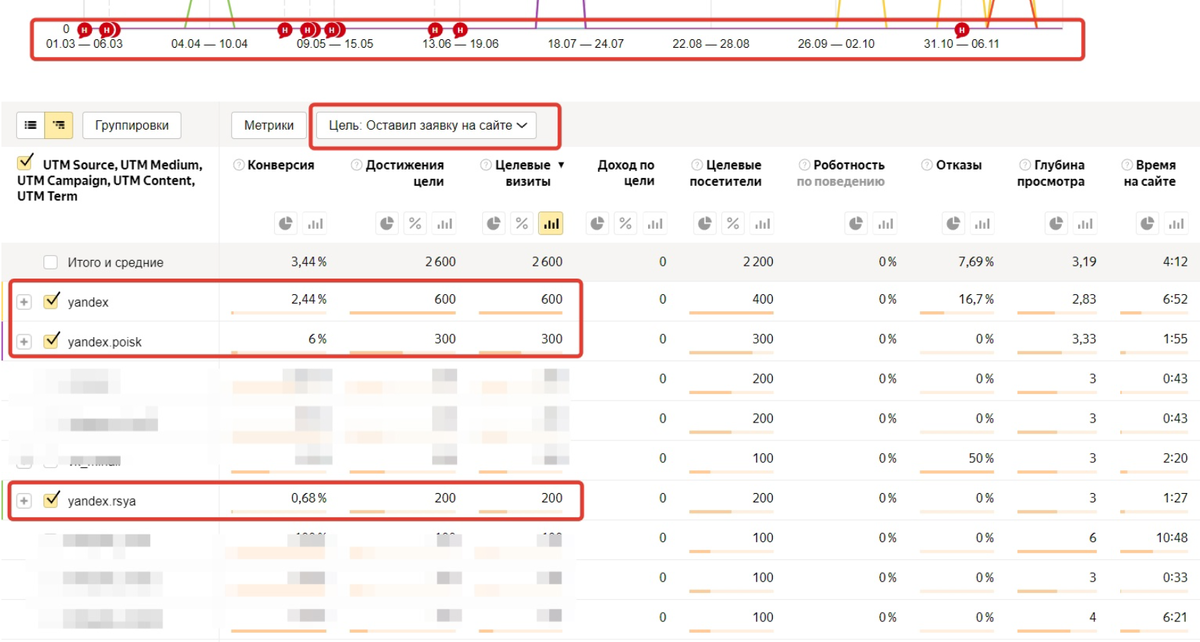Open help icon next to Целевые визиты
Image resolution: width=1200 pixels, height=642 pixels.
click(x=486, y=165)
